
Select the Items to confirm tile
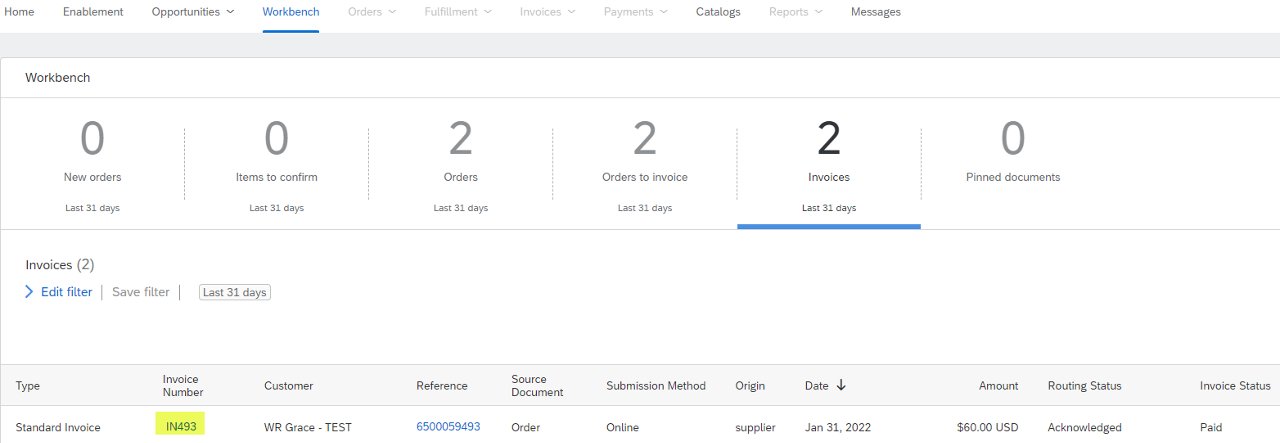tap(276, 164)
